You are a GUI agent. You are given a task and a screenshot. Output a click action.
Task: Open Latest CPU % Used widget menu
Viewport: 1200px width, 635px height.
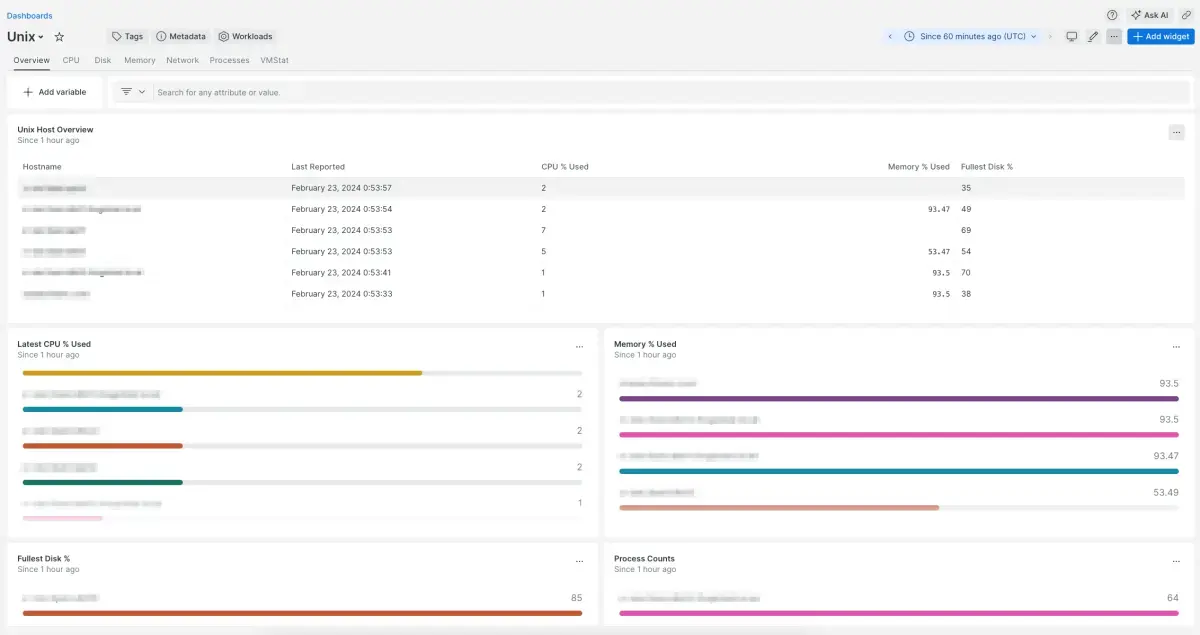(579, 347)
